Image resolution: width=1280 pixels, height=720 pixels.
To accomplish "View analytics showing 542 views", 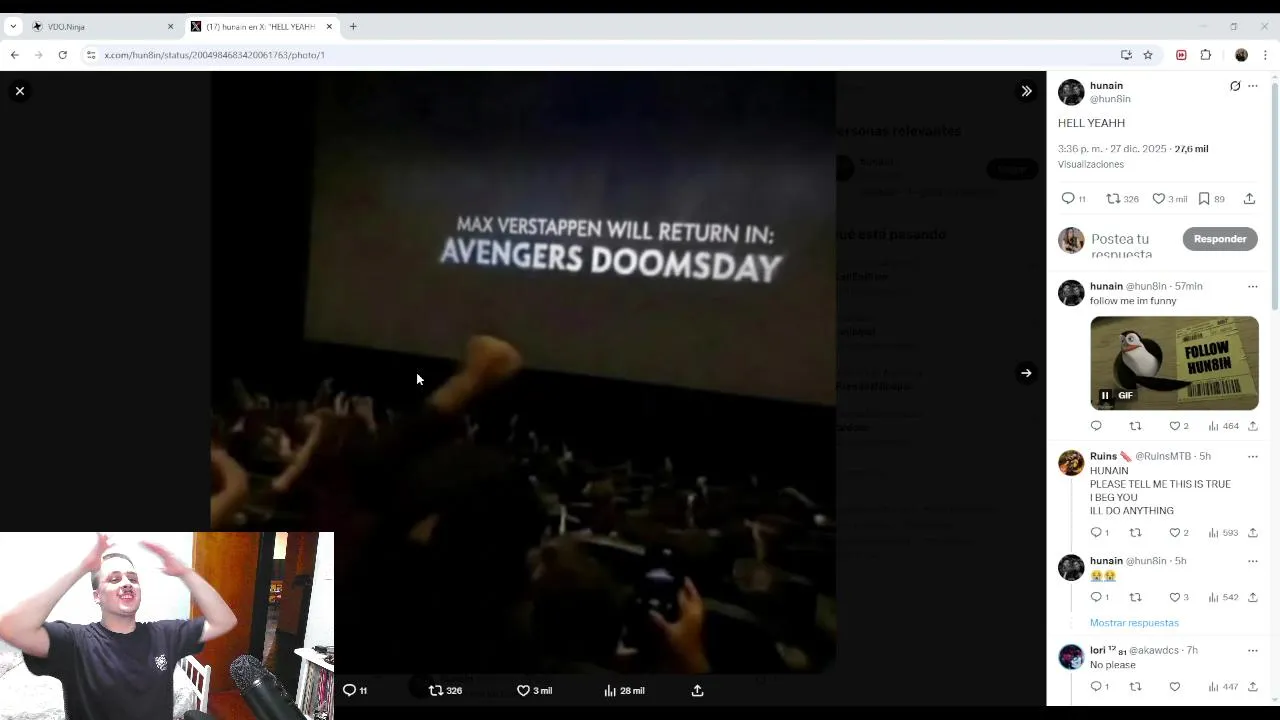I will coord(1223,597).
